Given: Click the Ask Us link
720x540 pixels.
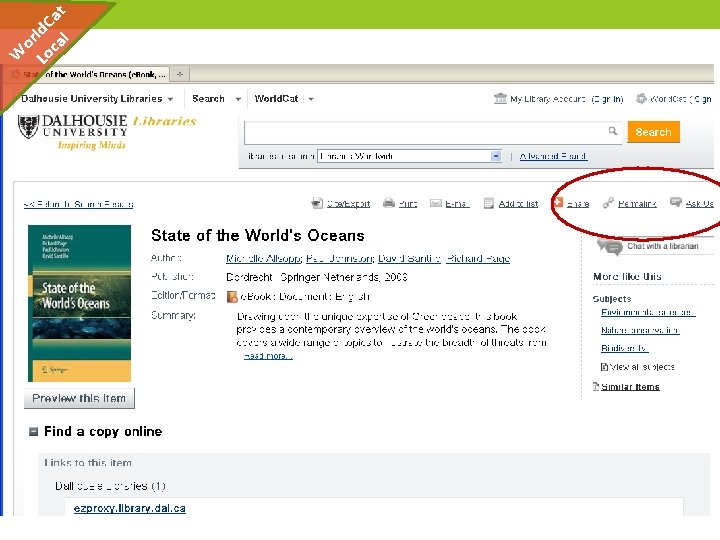Looking at the screenshot, I should click(x=699, y=203).
